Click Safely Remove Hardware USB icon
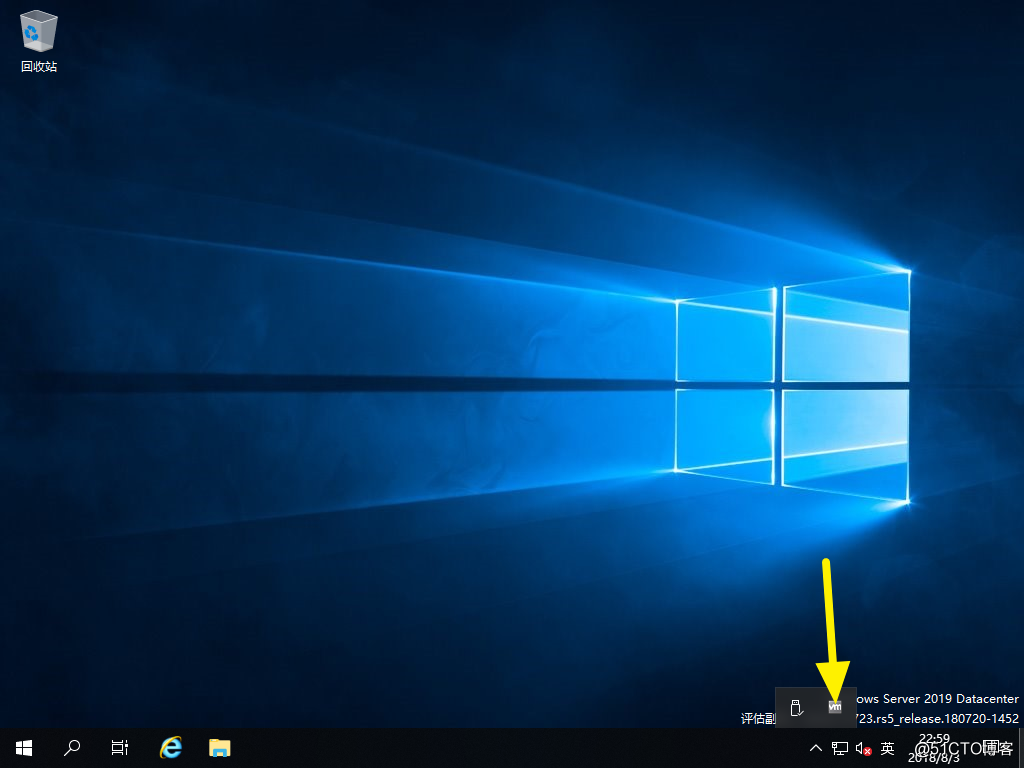The image size is (1024, 768). [x=796, y=707]
